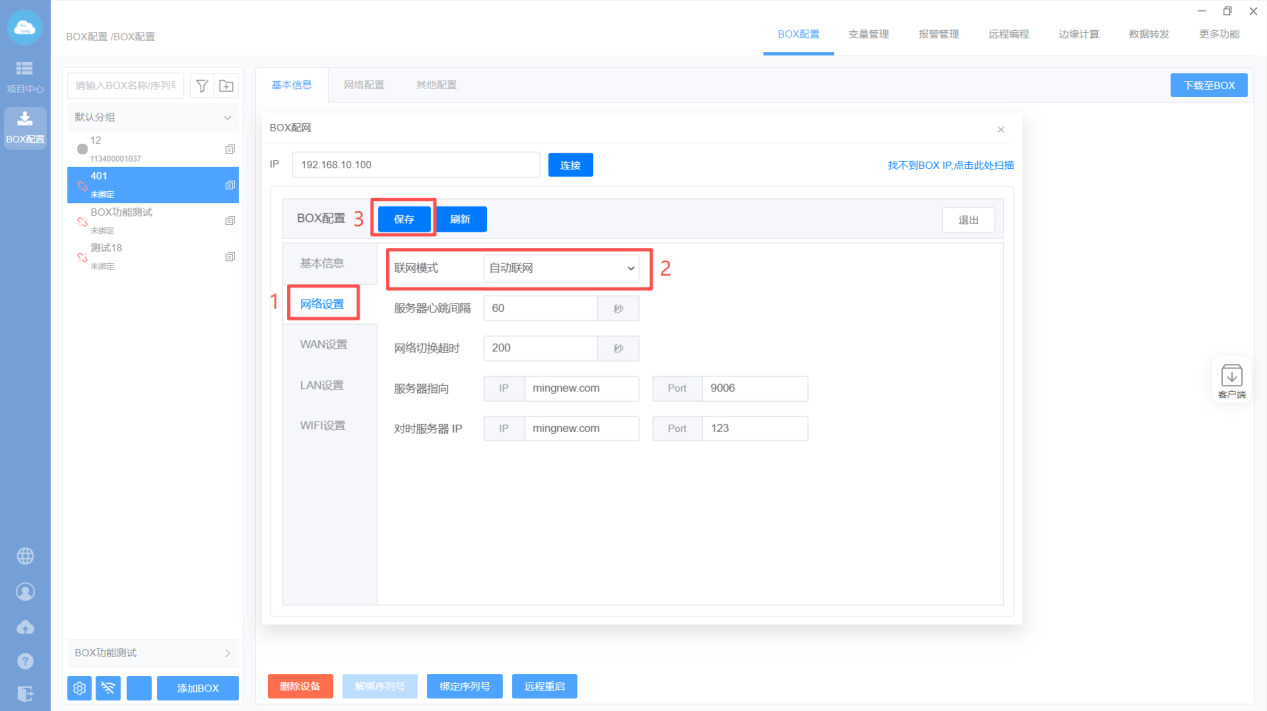This screenshot has width=1267, height=711.
Task: Click the cloud upload sidebar icon
Action: pyautogui.click(x=25, y=627)
